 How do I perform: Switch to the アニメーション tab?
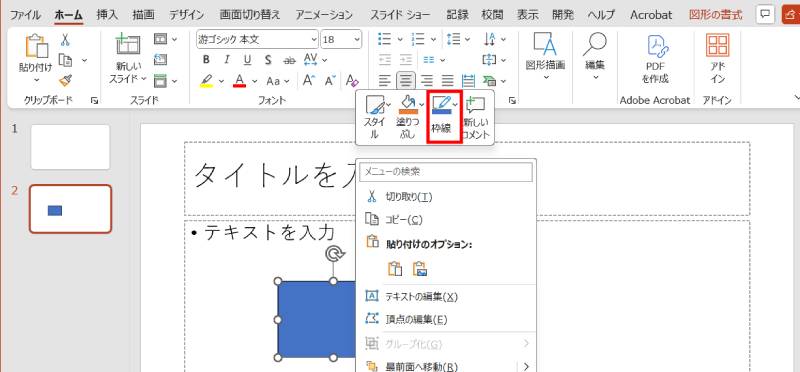pos(324,15)
